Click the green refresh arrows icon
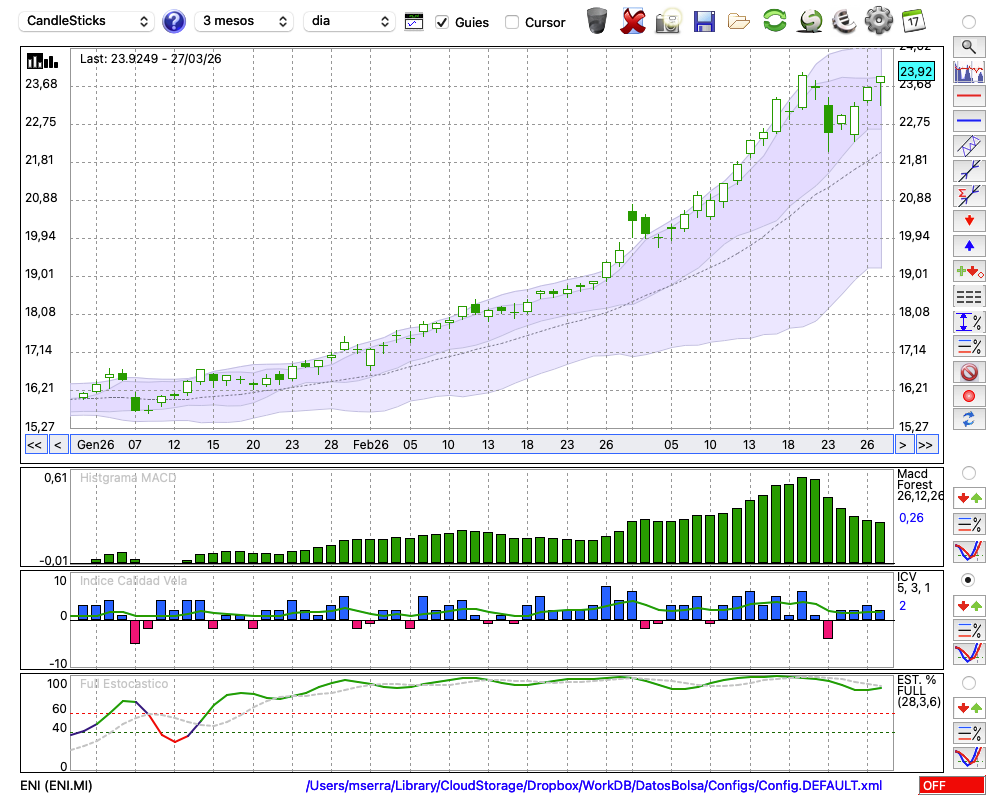Viewport: 1000px width, 800px height. coord(774,21)
